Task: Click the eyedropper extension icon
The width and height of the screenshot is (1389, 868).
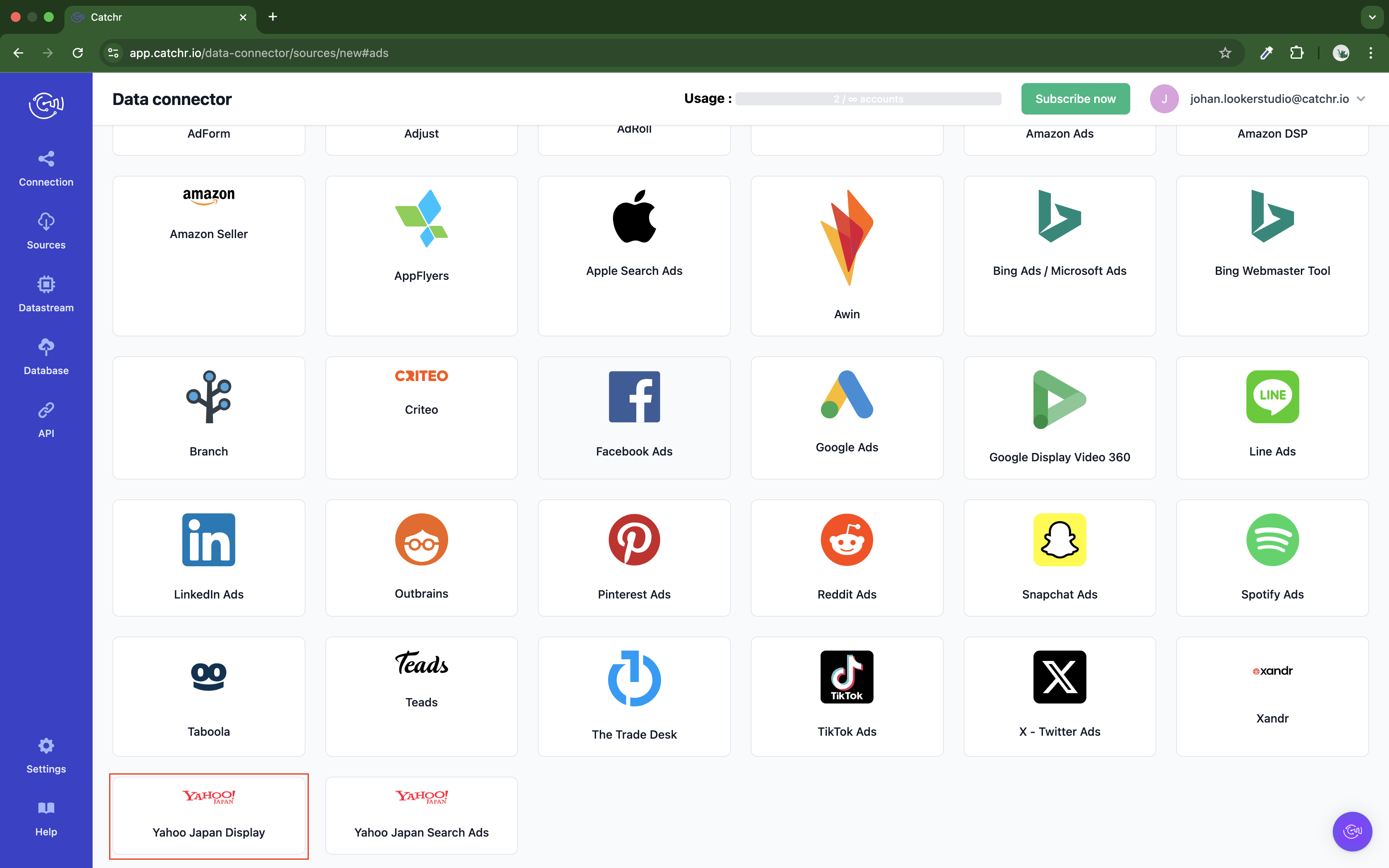Action: 1266,53
